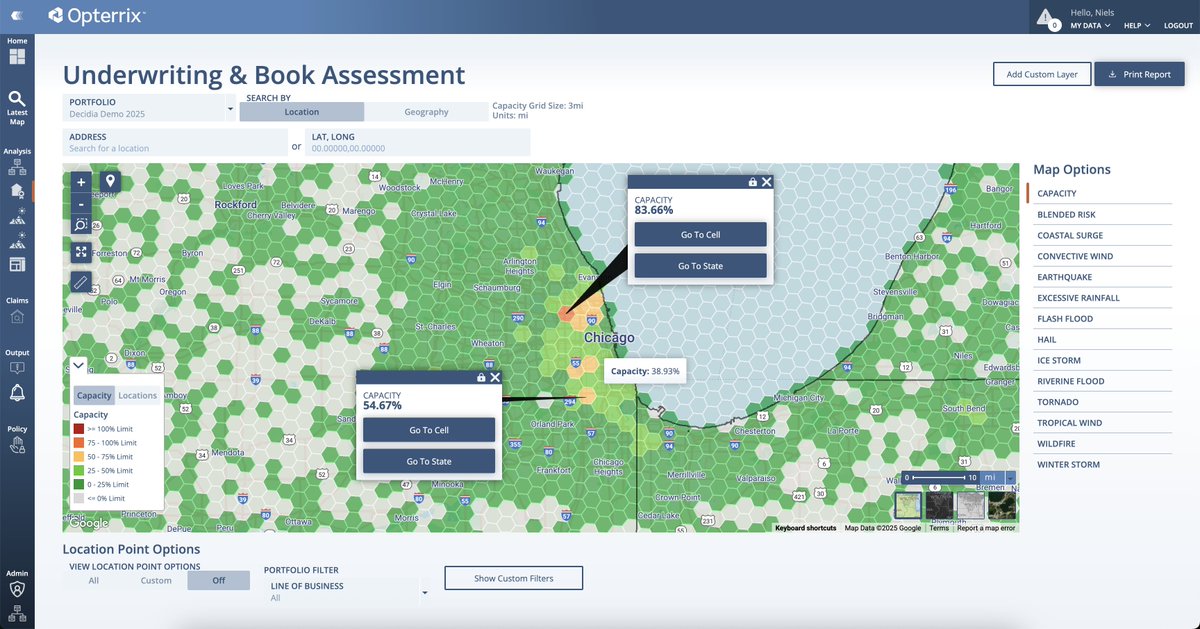
Task: Click Go To State in 54.67% popup
Action: coord(429,461)
